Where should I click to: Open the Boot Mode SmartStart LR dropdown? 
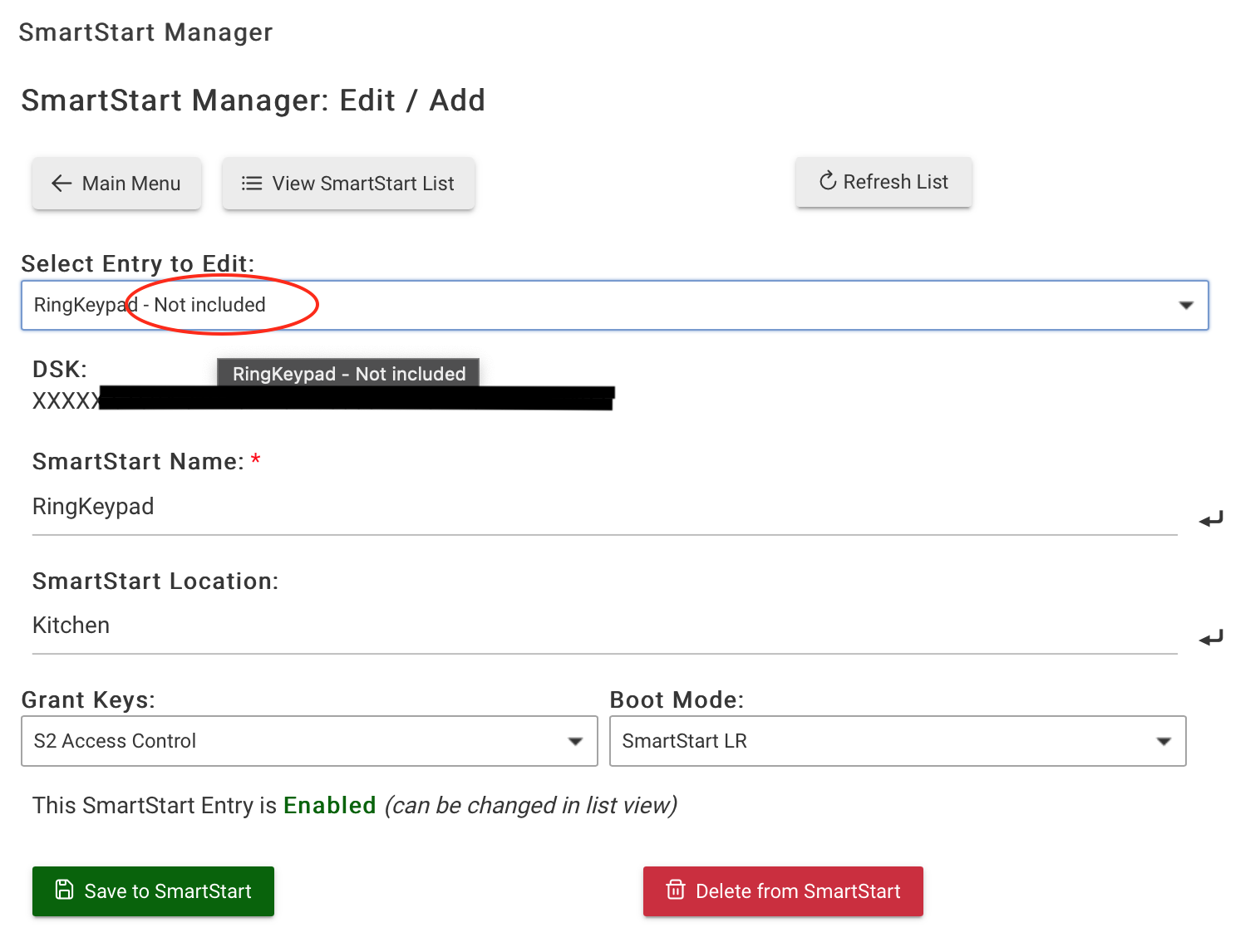[898, 741]
